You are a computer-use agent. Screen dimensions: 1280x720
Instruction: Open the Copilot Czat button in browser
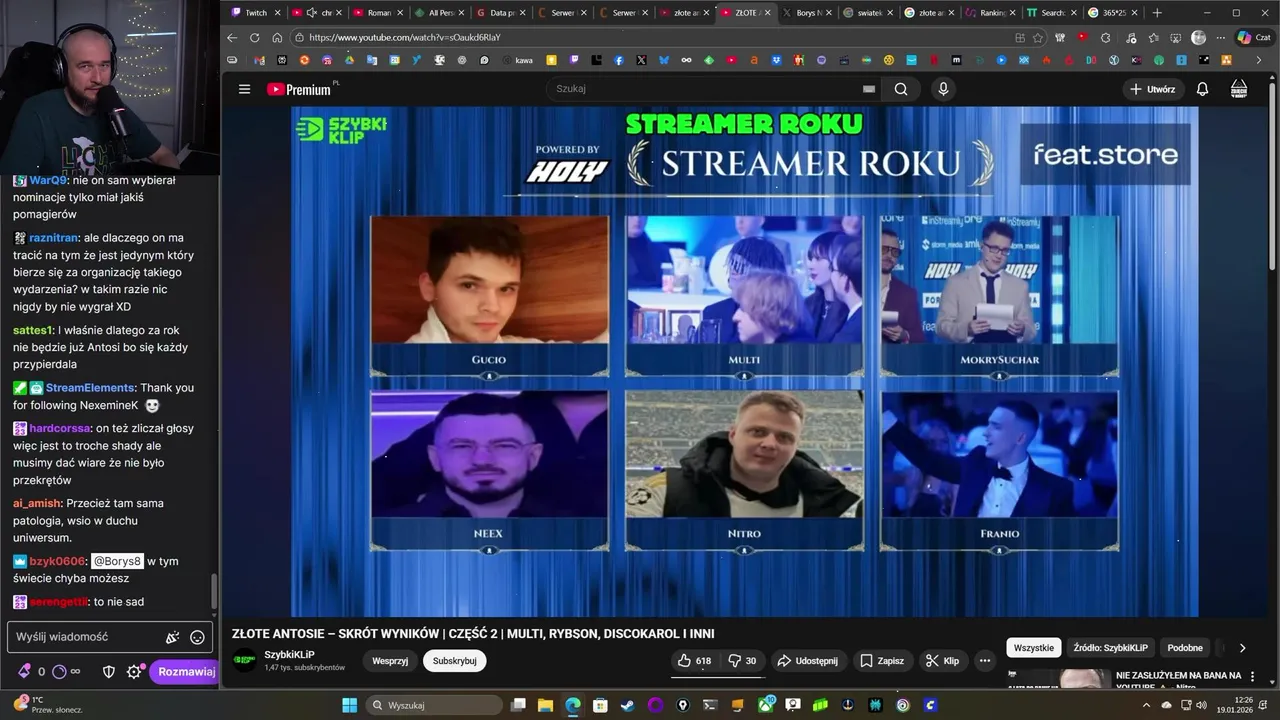tap(1253, 37)
